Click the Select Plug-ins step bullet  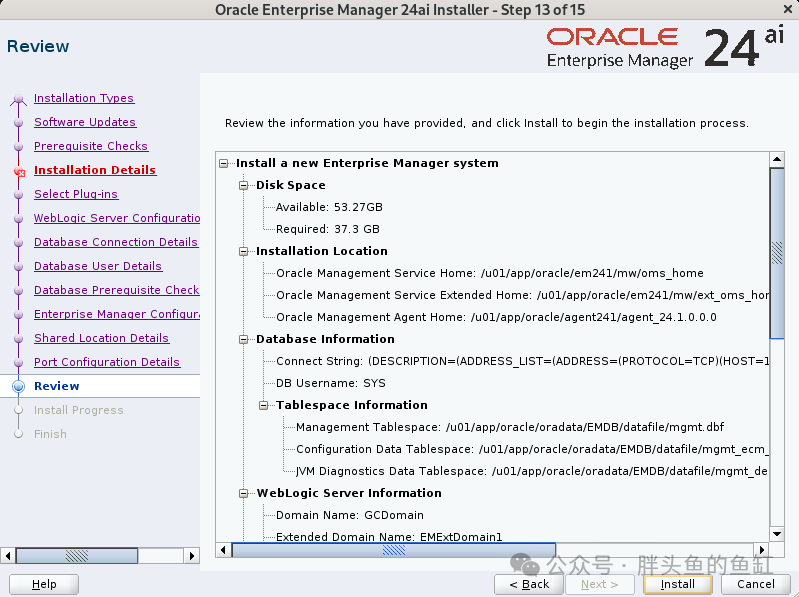coord(18,195)
